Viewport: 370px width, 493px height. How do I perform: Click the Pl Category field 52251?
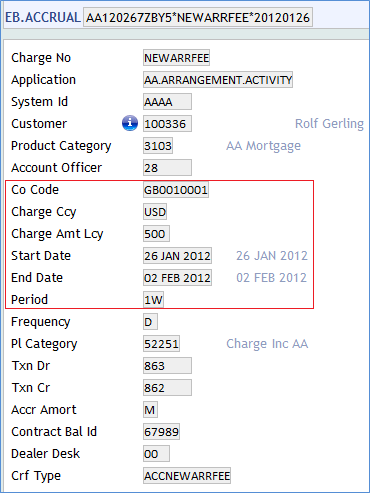click(x=161, y=344)
